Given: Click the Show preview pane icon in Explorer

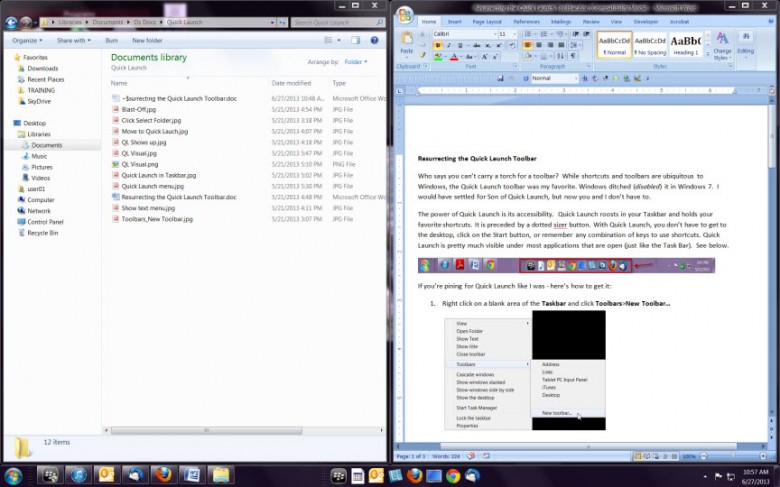Looking at the screenshot, I should coord(355,40).
